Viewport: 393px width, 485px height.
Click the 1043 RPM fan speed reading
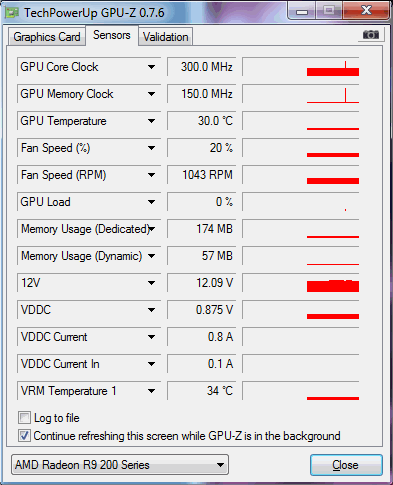pyautogui.click(x=202, y=175)
